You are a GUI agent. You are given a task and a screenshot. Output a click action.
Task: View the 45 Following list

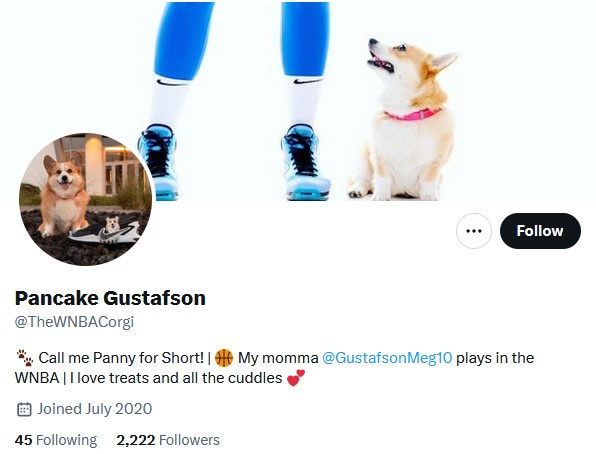[56, 440]
